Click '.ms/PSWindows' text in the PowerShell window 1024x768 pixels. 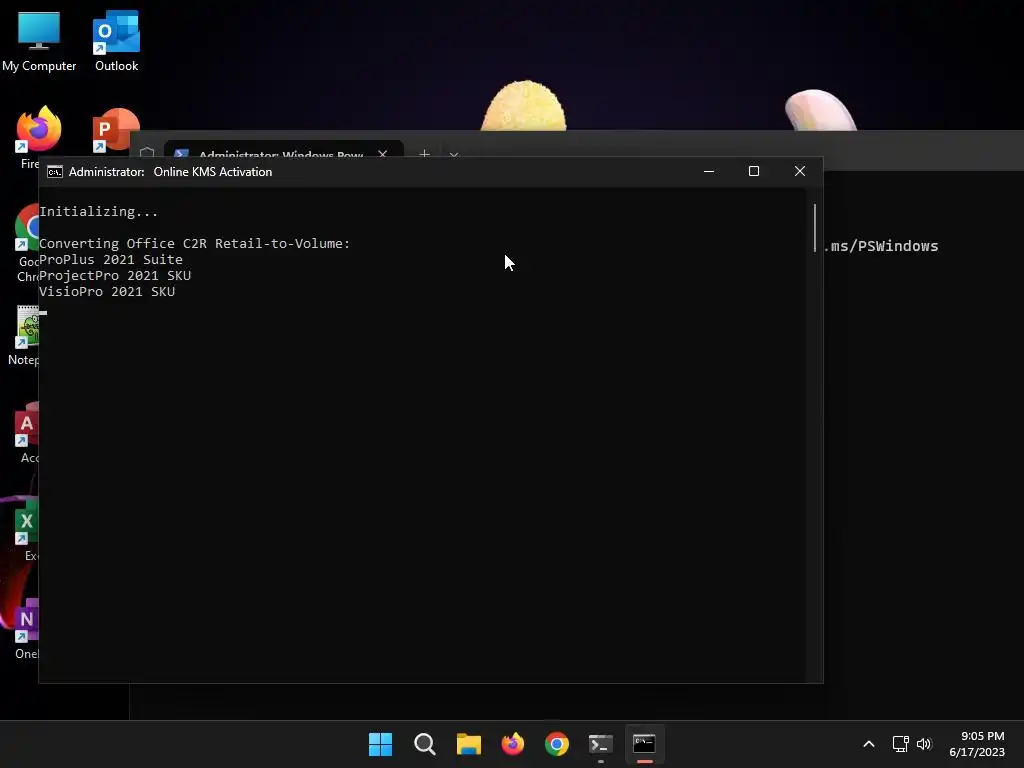tap(881, 246)
